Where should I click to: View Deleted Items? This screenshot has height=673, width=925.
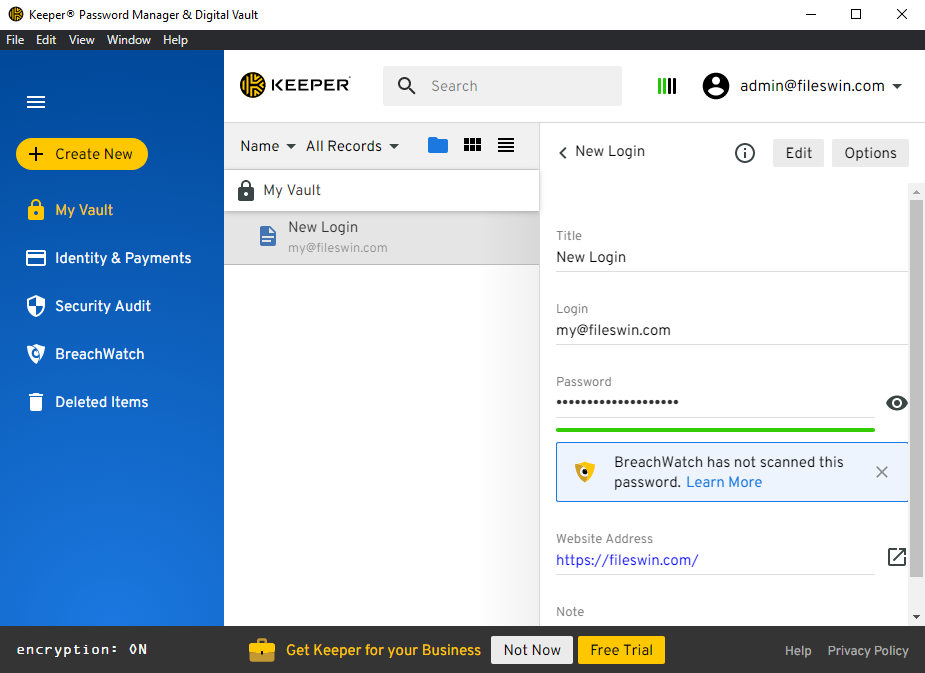point(87,402)
